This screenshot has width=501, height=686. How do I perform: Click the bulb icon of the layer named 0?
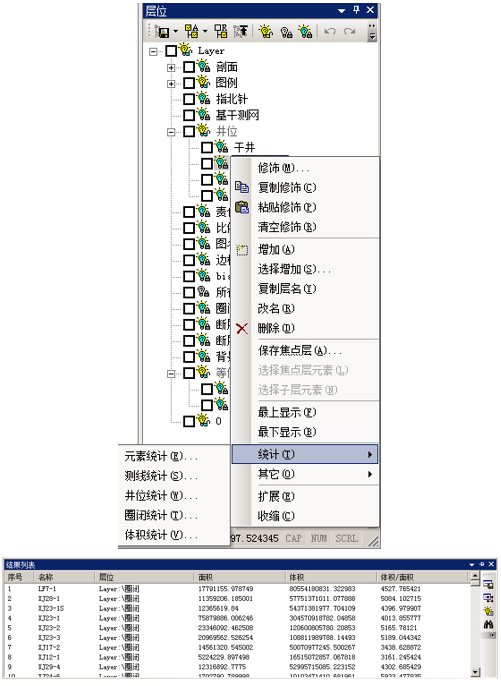(203, 421)
